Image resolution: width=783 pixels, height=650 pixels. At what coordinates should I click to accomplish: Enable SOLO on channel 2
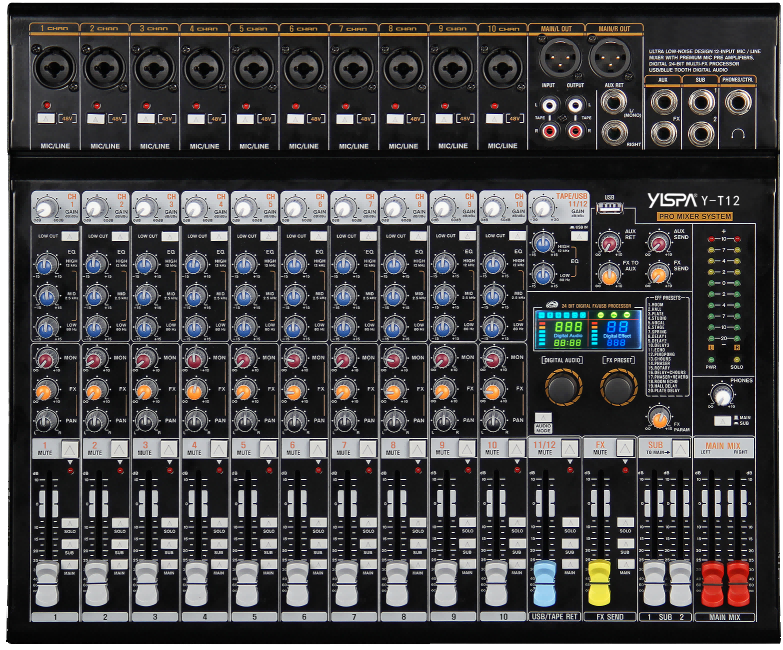(119, 523)
